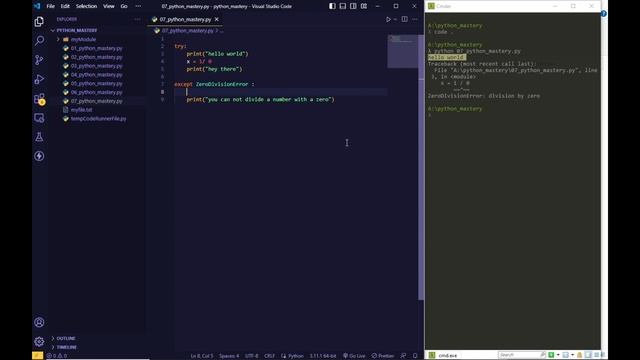Open Run and Debug view
The image size is (640, 360).
39,79
